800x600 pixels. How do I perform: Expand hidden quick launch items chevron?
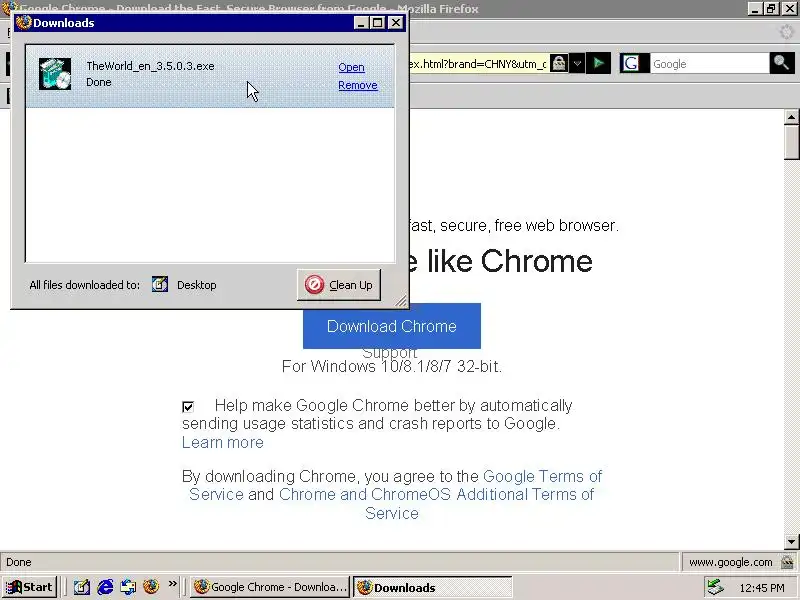click(x=173, y=584)
